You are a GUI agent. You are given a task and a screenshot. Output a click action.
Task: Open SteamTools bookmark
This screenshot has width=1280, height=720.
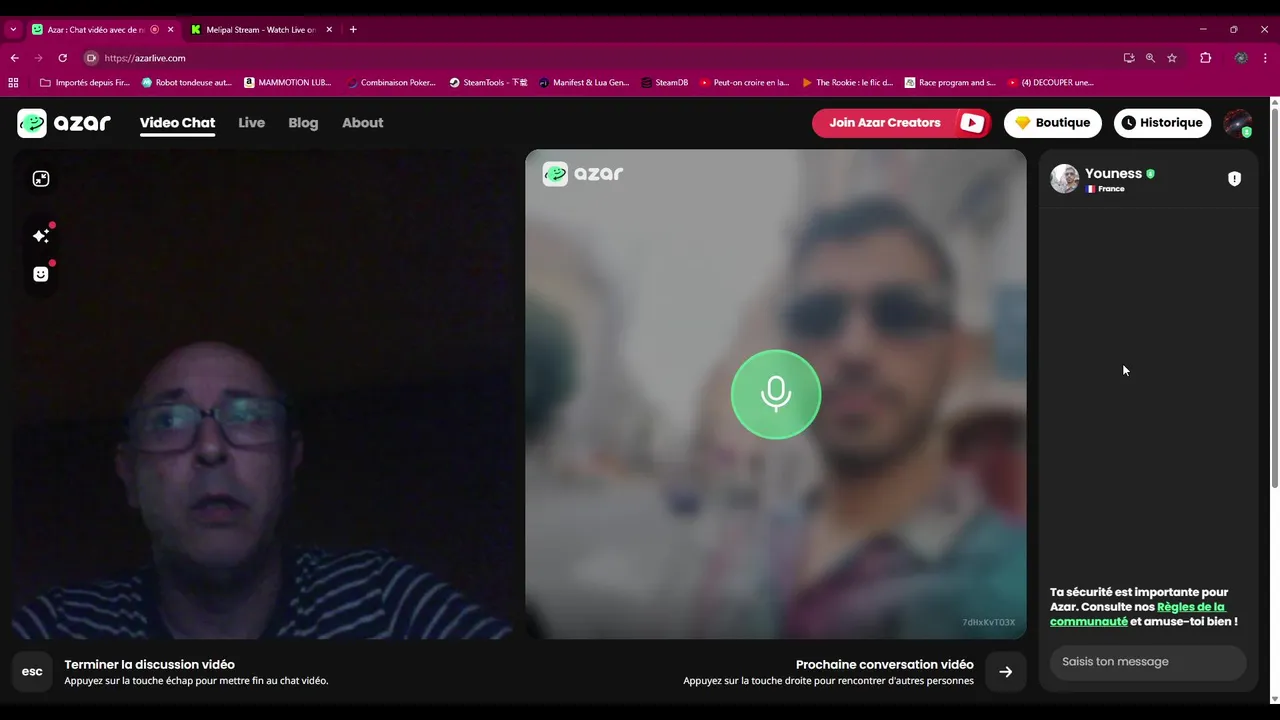click(489, 83)
